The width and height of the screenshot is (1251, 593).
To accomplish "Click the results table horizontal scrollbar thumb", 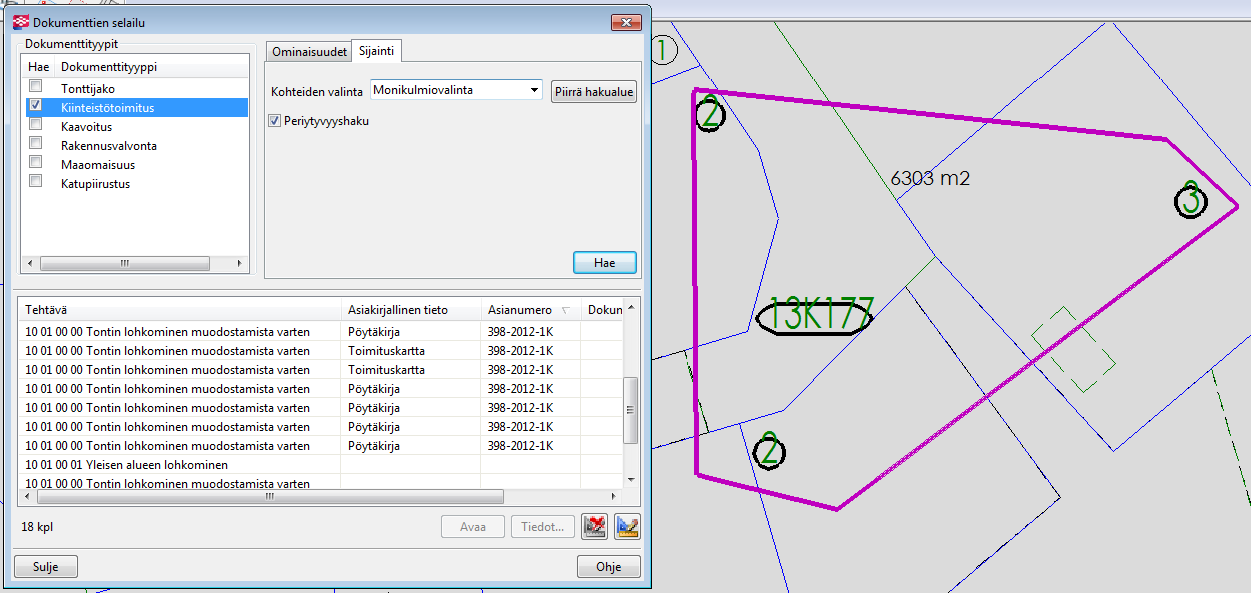I will point(269,496).
